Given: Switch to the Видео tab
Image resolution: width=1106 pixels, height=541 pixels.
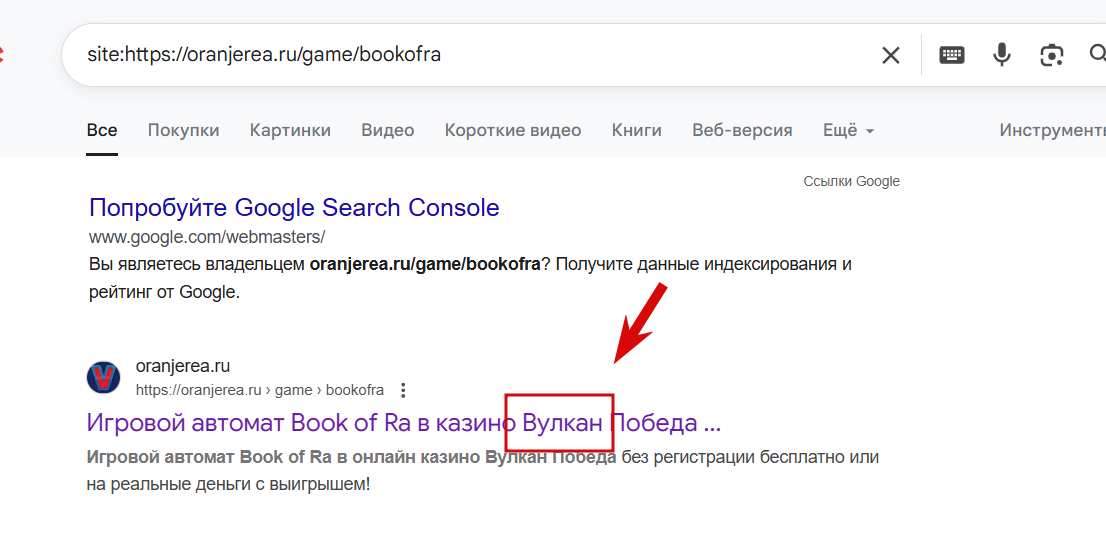Looking at the screenshot, I should pos(388,130).
